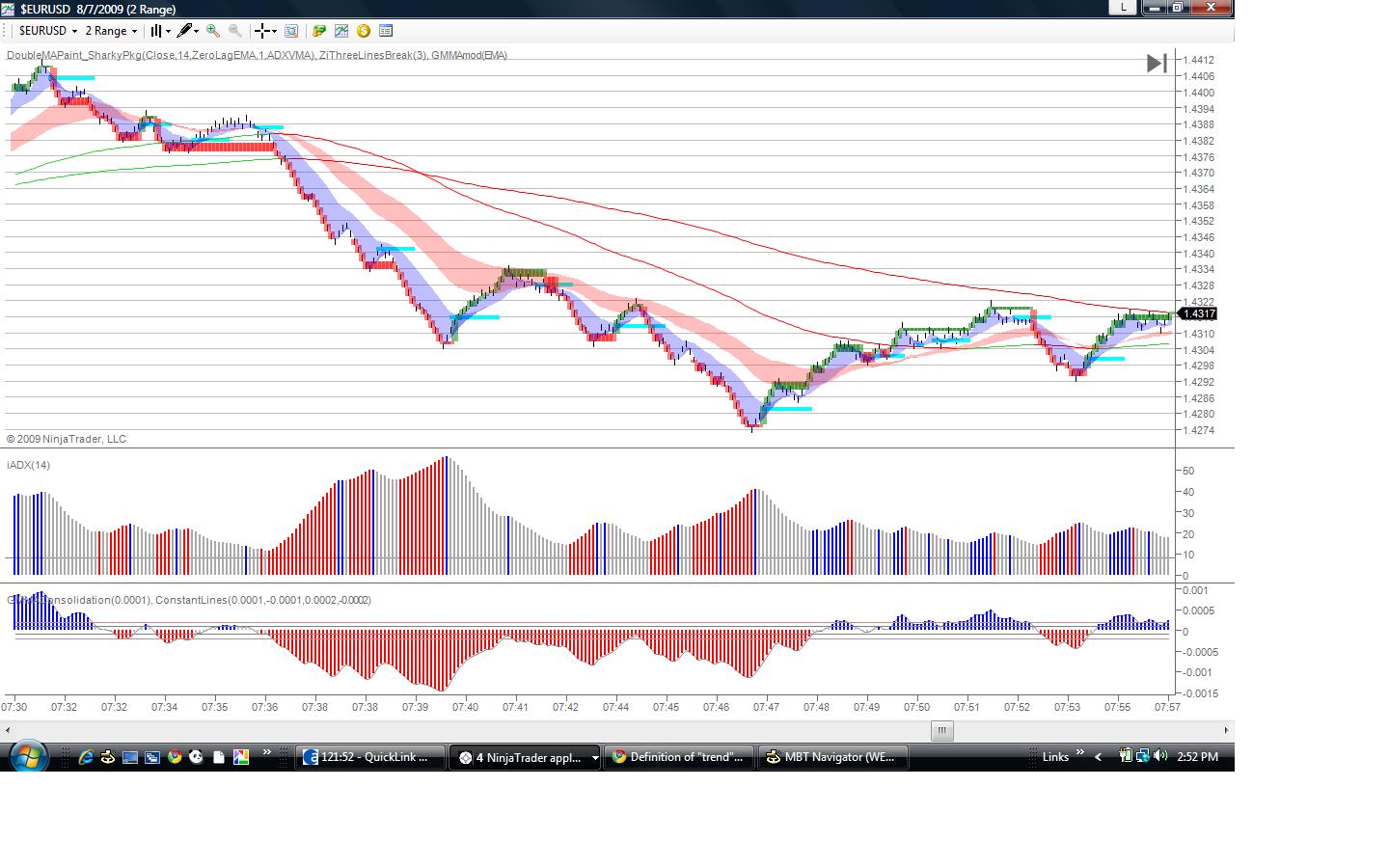The width and height of the screenshot is (1389, 868).
Task: Zoom in on the chart
Action: 213,31
